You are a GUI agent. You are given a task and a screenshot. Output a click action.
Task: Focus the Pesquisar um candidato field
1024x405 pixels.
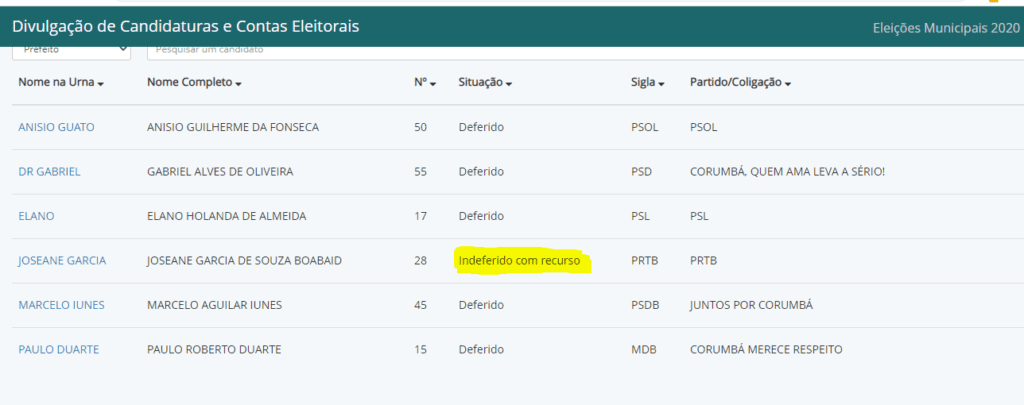[x=585, y=52]
